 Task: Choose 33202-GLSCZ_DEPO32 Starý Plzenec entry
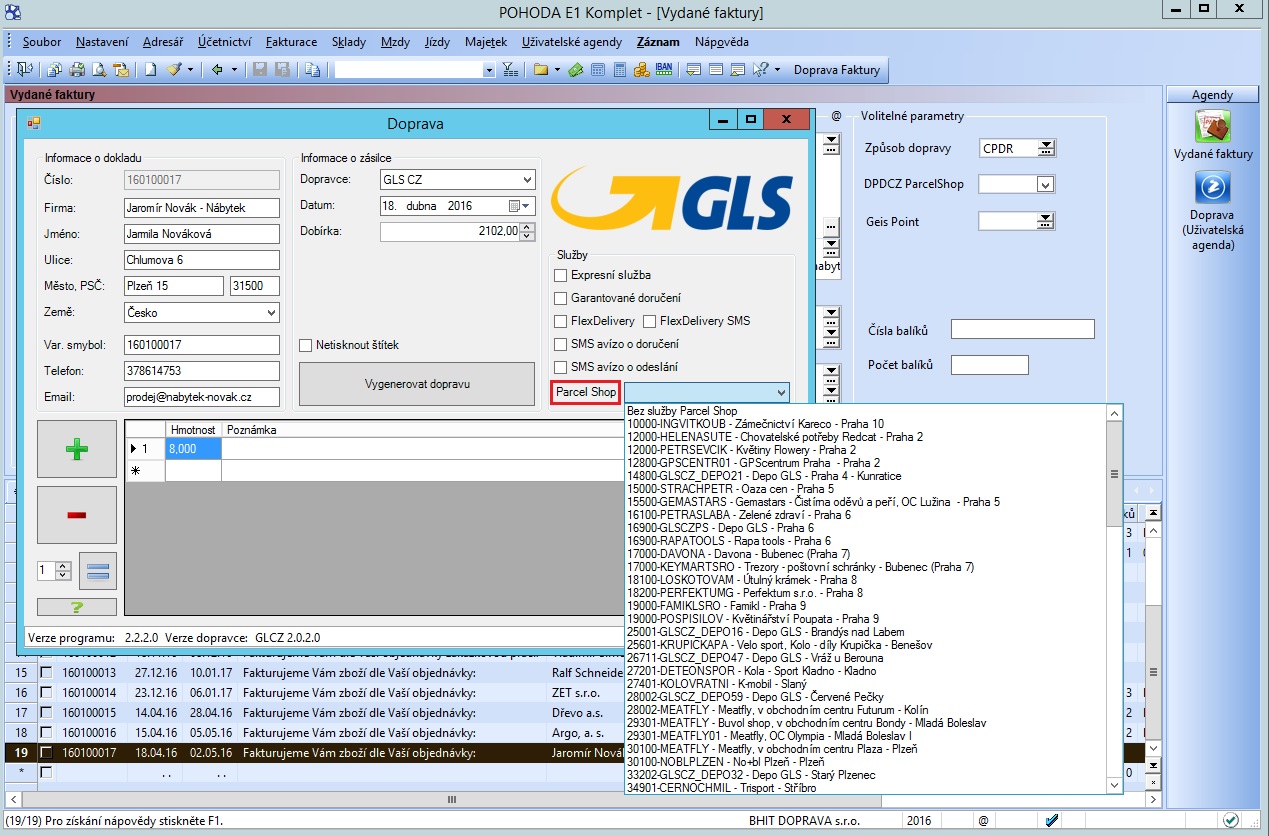tap(750, 775)
